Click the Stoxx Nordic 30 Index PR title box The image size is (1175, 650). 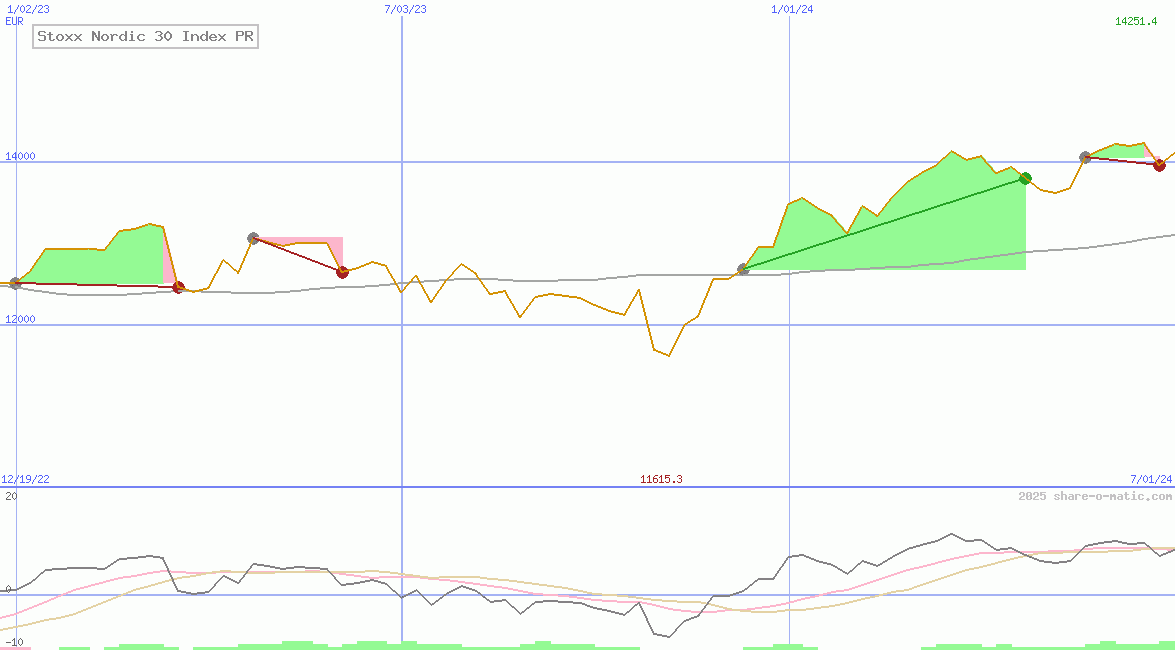click(x=144, y=36)
